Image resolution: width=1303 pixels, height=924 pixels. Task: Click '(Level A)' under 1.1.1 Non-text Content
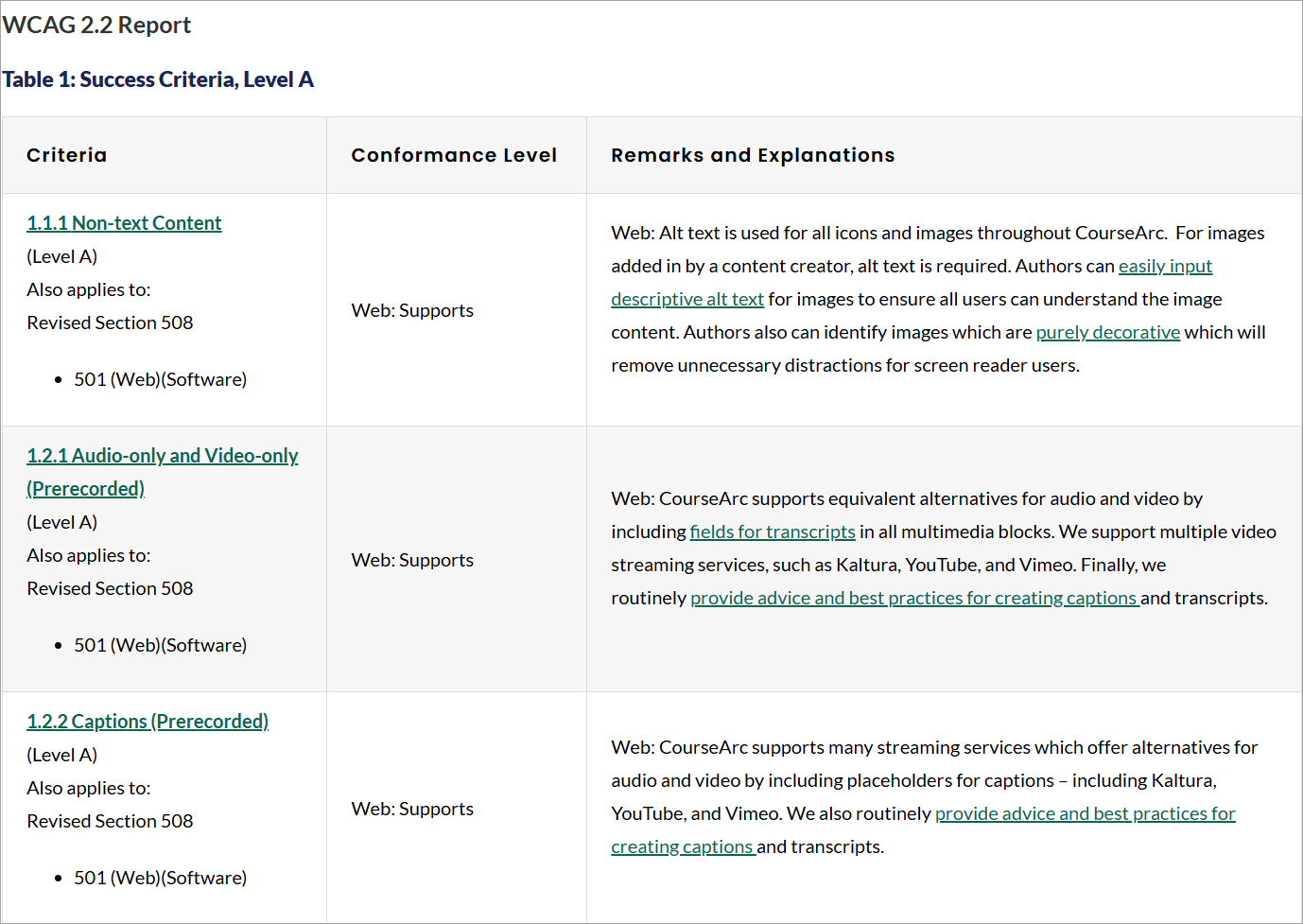(62, 257)
